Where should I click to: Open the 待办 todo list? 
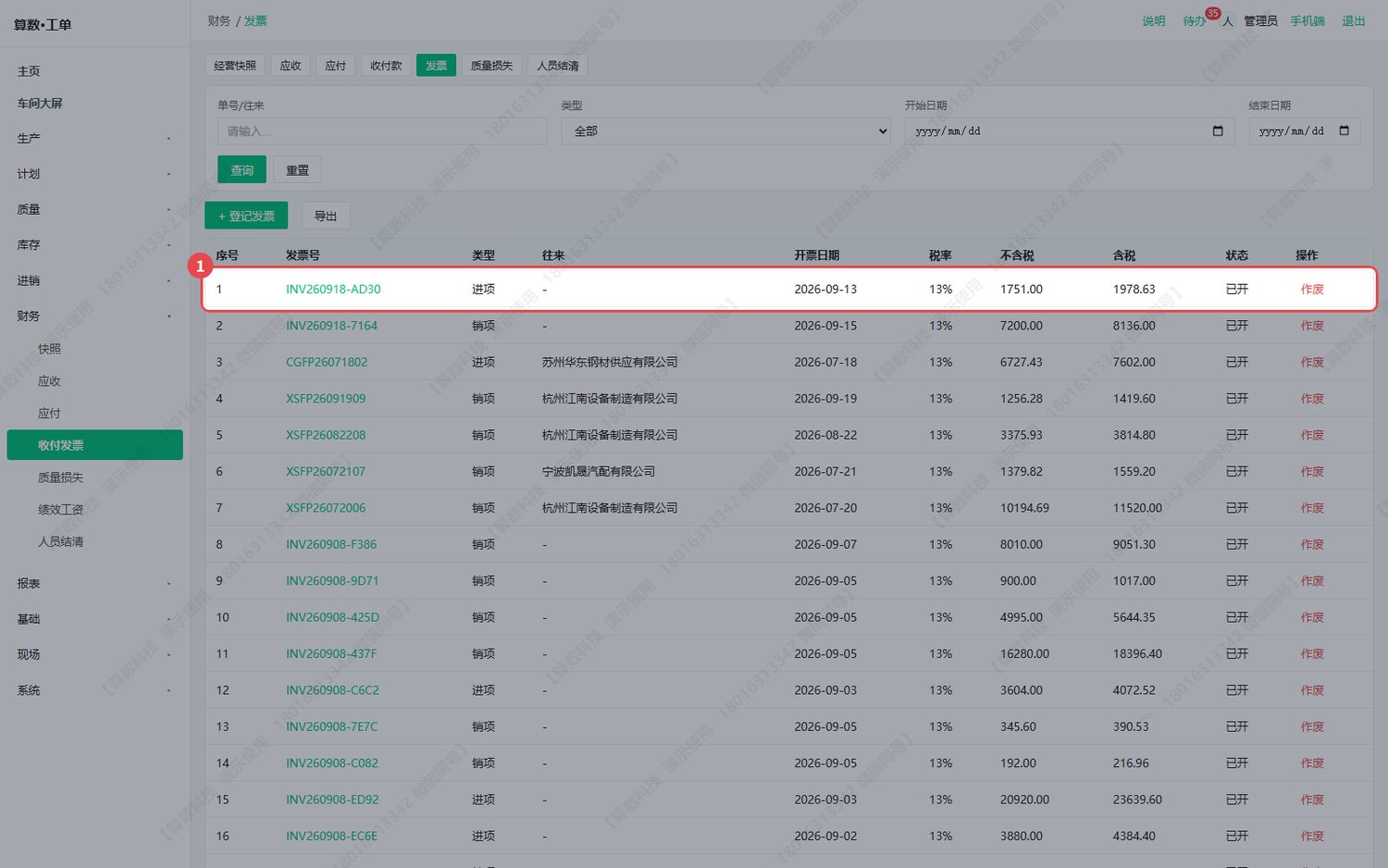[x=1195, y=21]
